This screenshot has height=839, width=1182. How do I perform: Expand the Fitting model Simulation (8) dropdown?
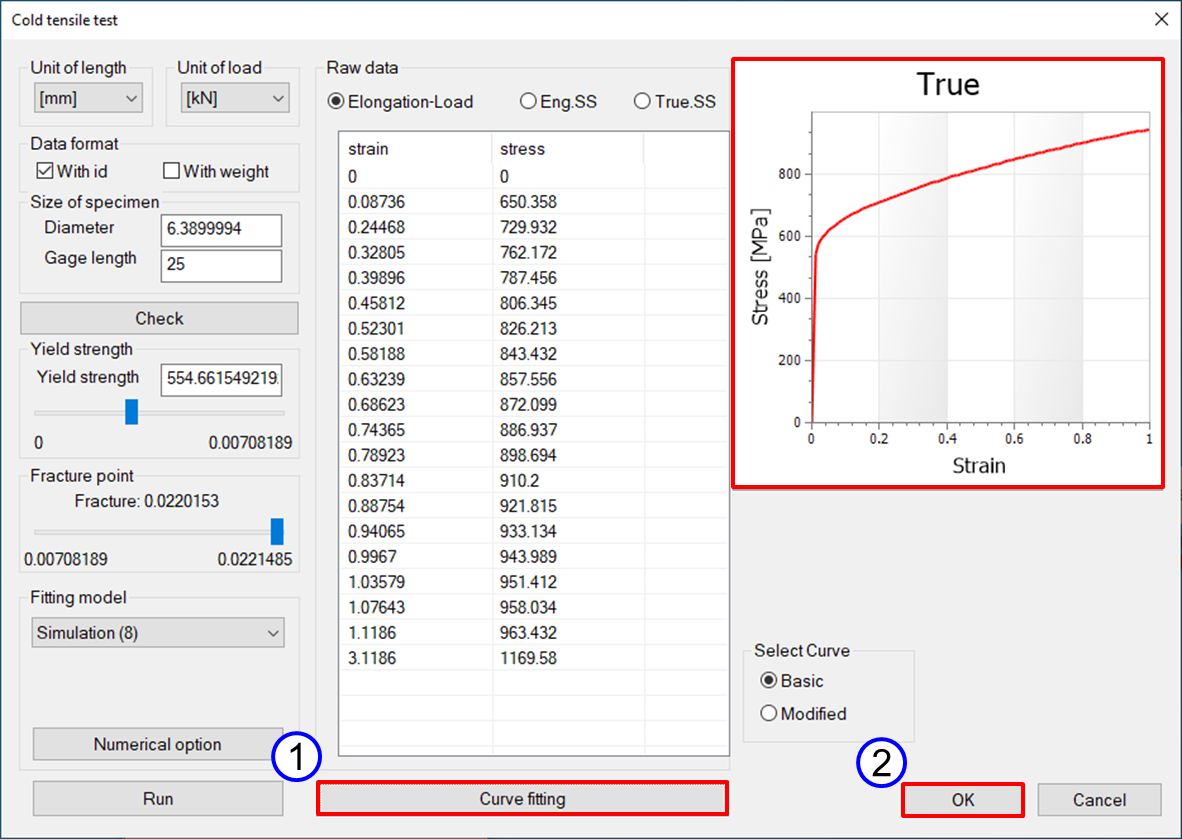pos(158,633)
